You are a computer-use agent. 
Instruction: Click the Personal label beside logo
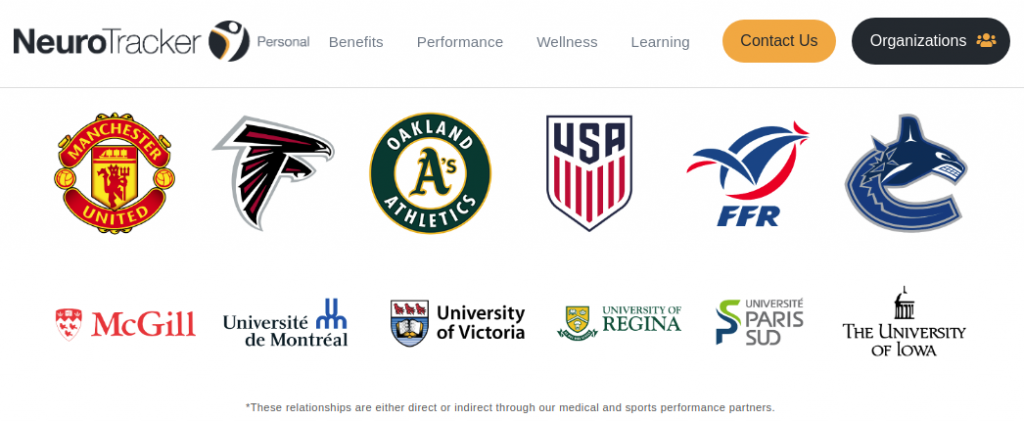(283, 42)
